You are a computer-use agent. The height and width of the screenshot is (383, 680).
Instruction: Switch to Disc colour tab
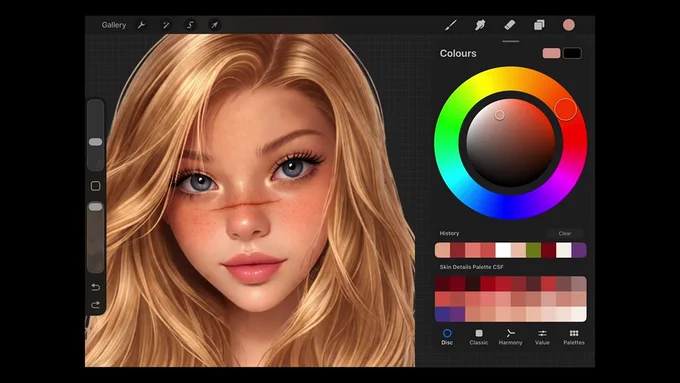point(447,337)
